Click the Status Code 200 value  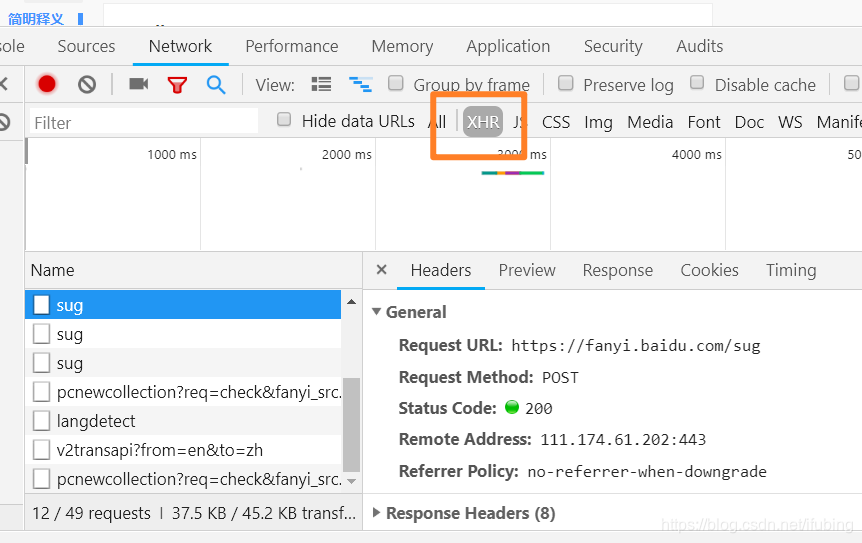coord(538,408)
